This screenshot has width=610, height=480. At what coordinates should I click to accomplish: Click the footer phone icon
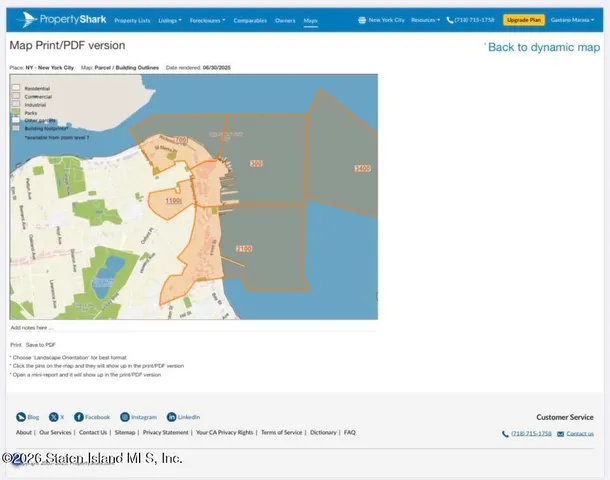click(x=505, y=434)
